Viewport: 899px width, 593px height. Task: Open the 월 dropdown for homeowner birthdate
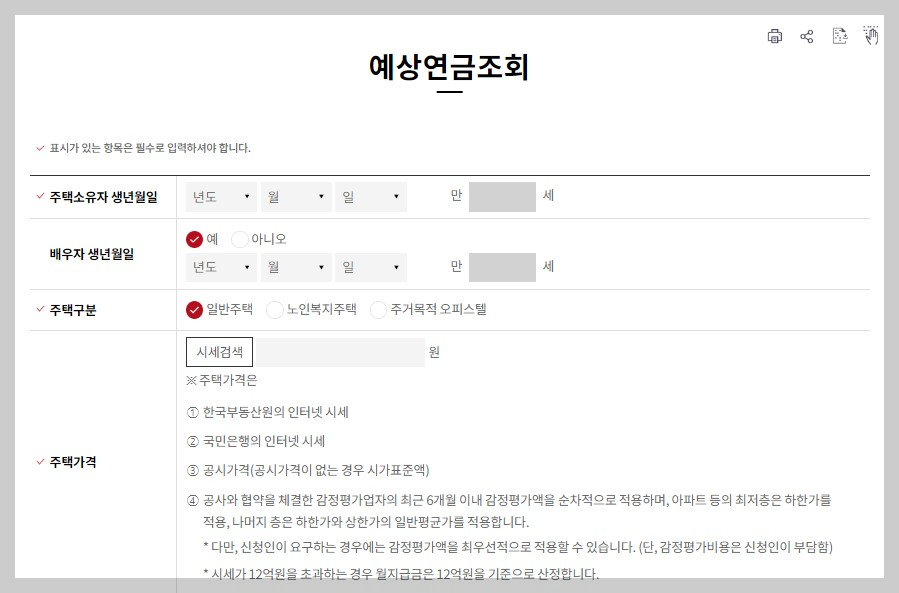pyautogui.click(x=296, y=196)
